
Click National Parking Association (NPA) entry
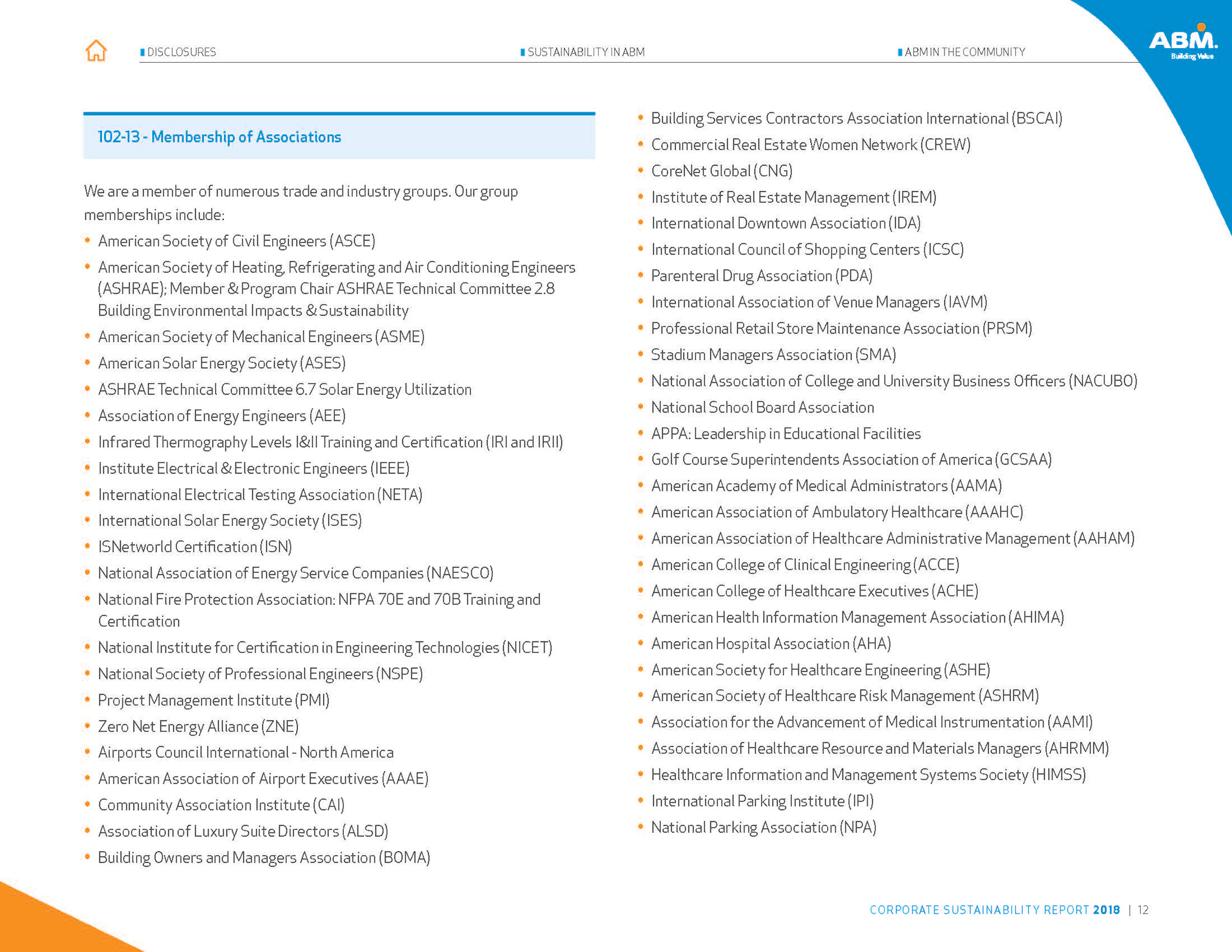click(x=763, y=828)
